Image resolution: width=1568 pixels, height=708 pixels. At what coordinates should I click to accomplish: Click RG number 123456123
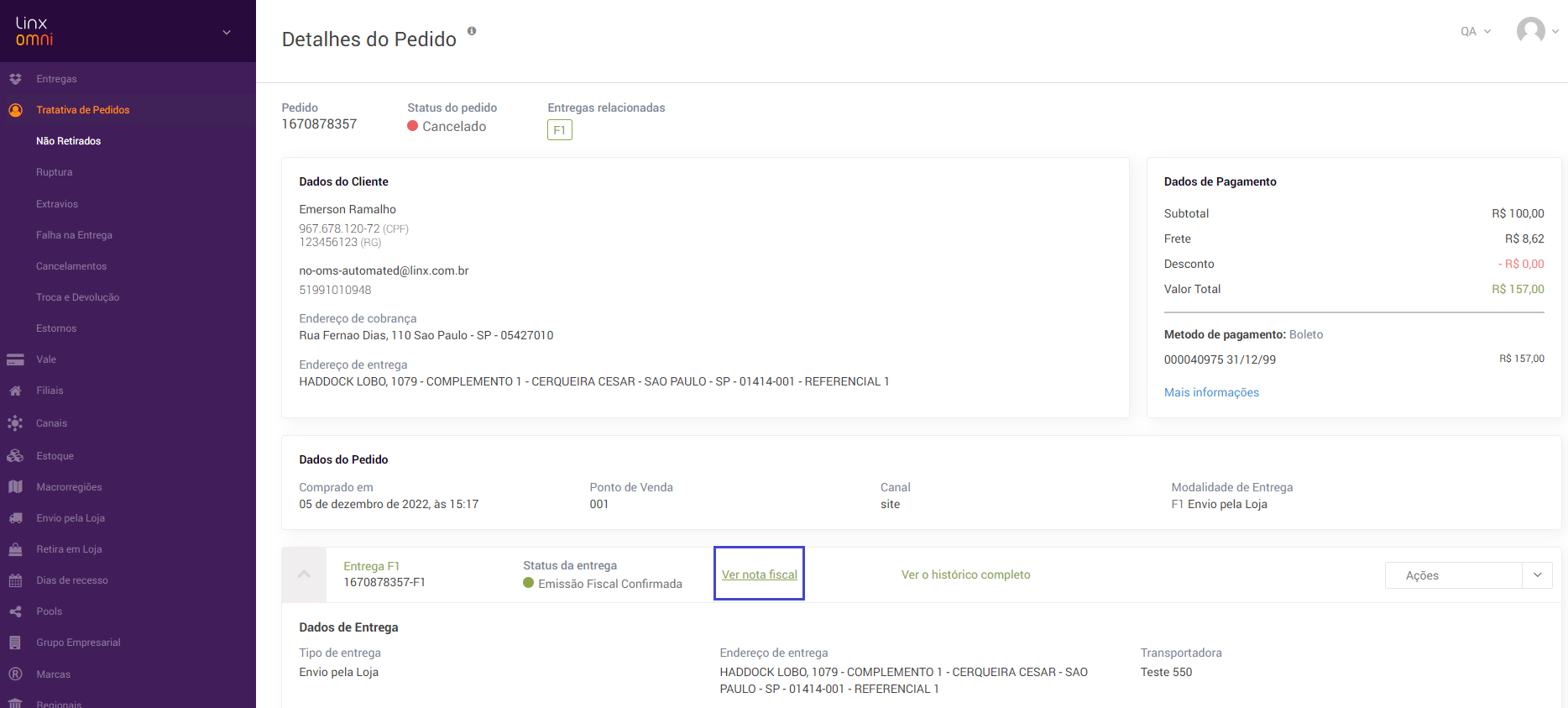[x=328, y=242]
